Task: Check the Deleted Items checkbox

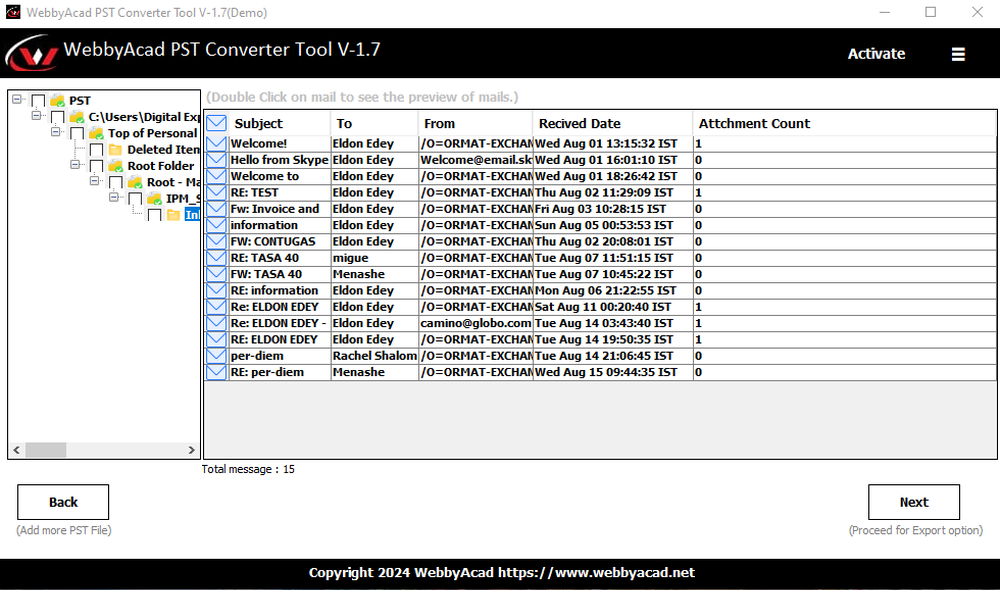Action: 96,148
